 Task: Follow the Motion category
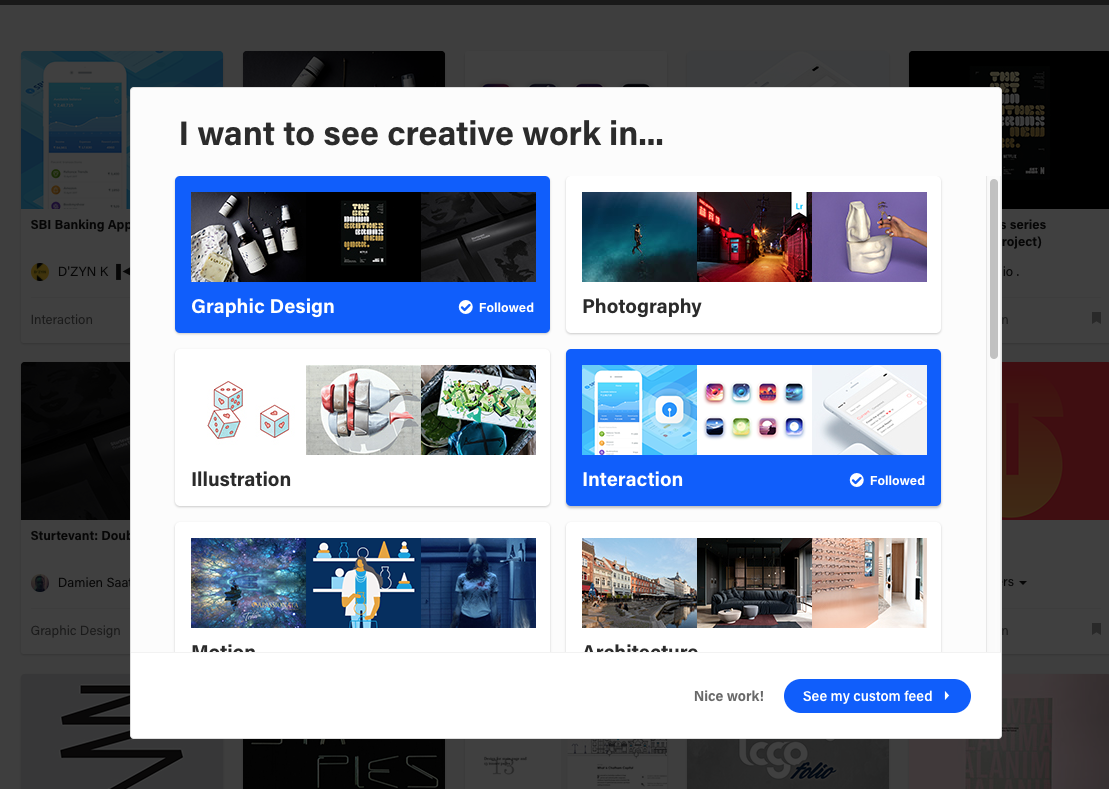click(362, 588)
